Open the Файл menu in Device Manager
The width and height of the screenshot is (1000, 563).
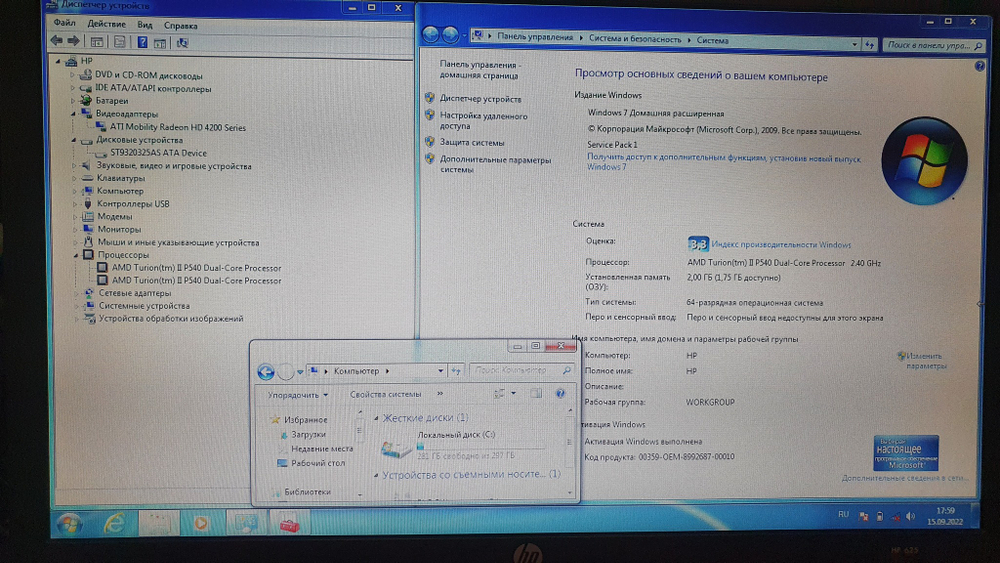pyautogui.click(x=64, y=23)
